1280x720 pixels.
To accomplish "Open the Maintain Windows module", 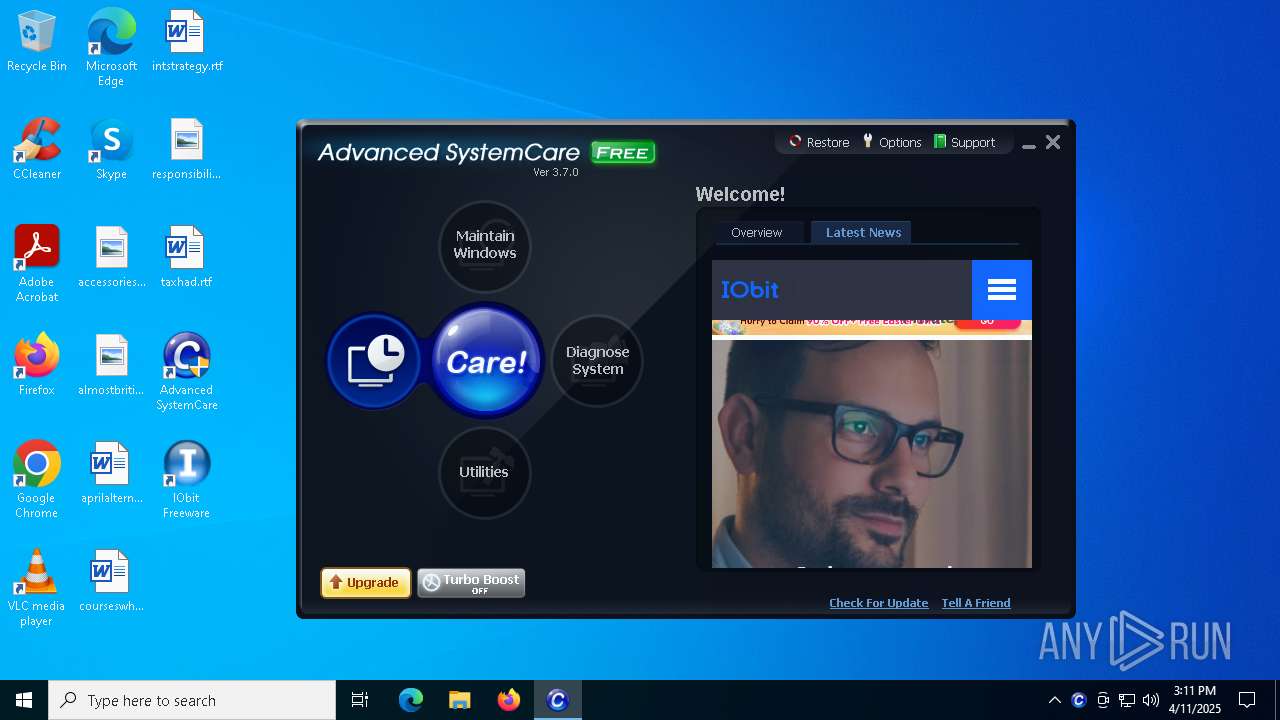I will [484, 245].
